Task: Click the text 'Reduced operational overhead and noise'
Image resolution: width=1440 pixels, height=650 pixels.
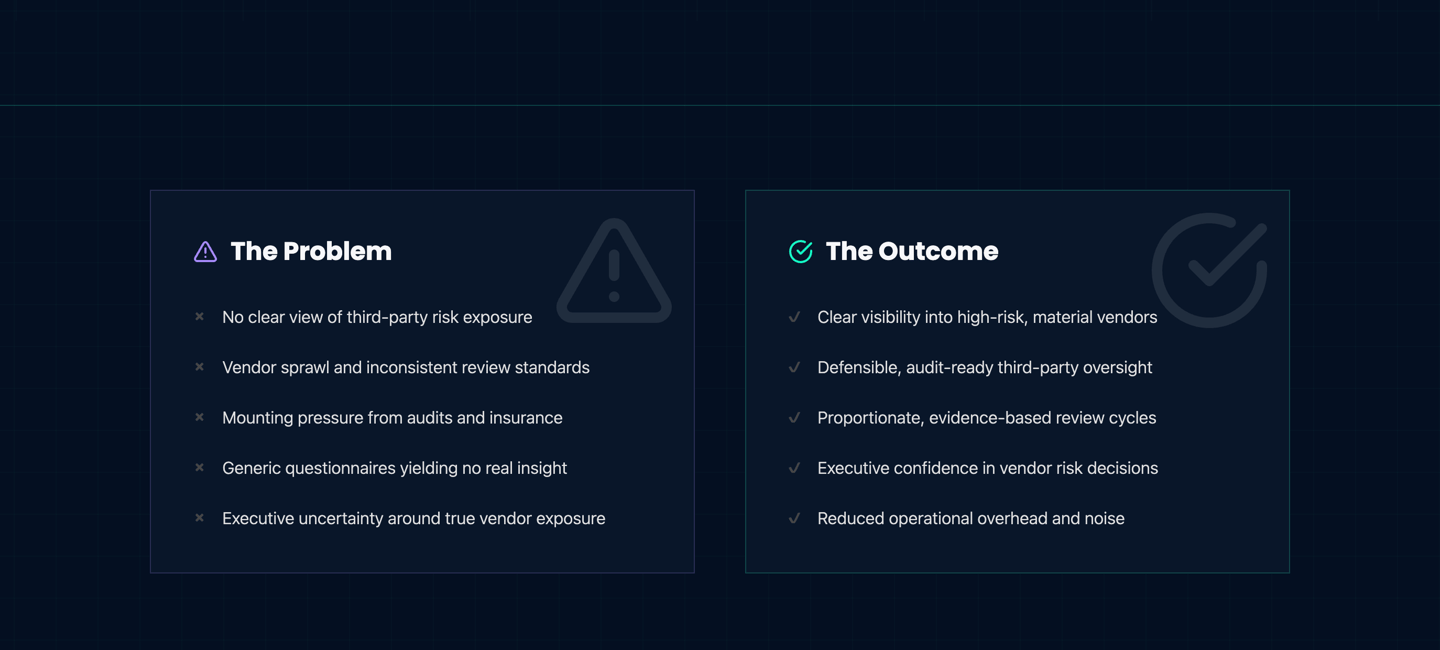Action: (x=970, y=518)
